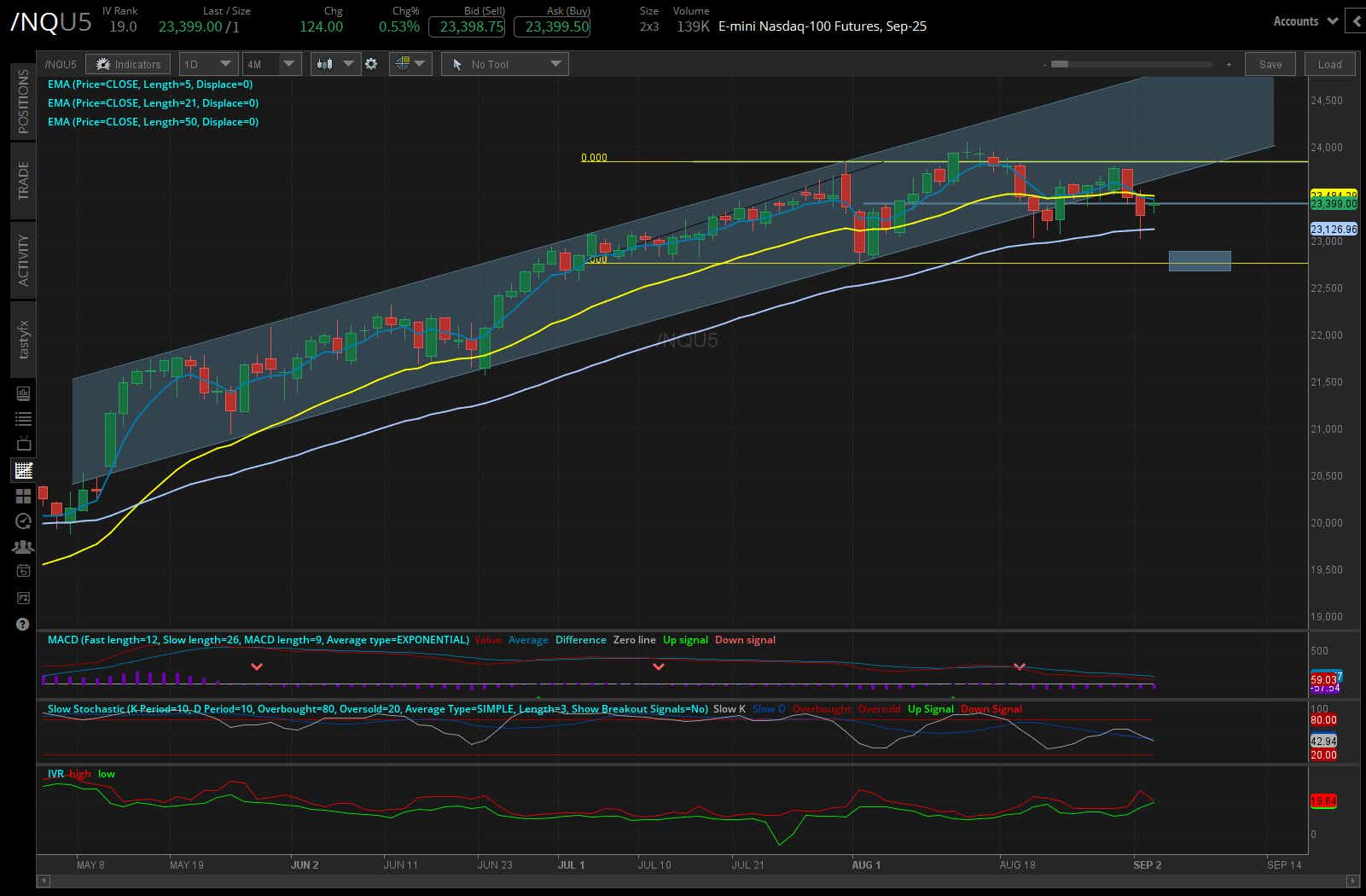Select the candlestick chart type icon

[327, 63]
